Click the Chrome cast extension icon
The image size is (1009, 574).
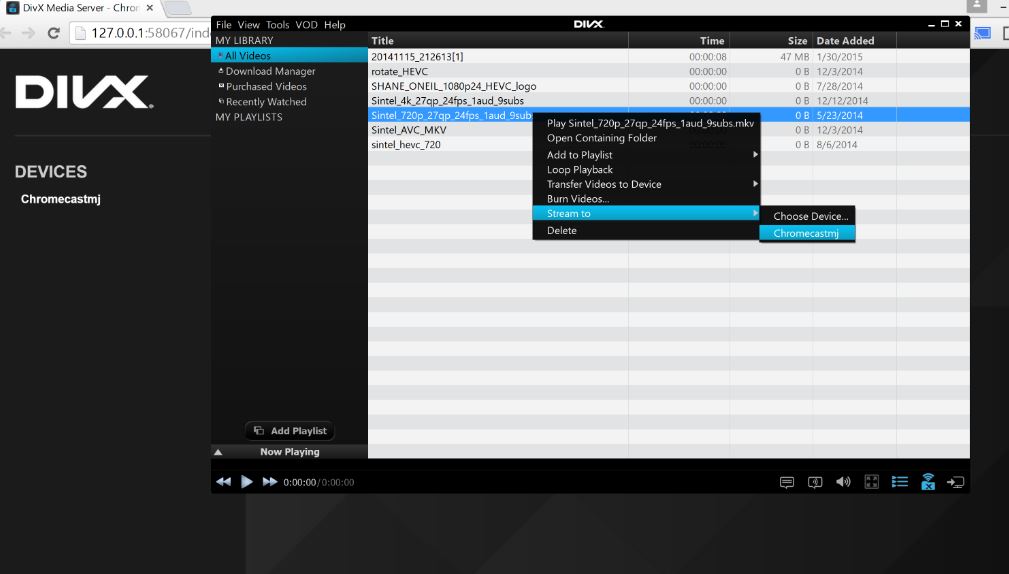pyautogui.click(x=983, y=33)
